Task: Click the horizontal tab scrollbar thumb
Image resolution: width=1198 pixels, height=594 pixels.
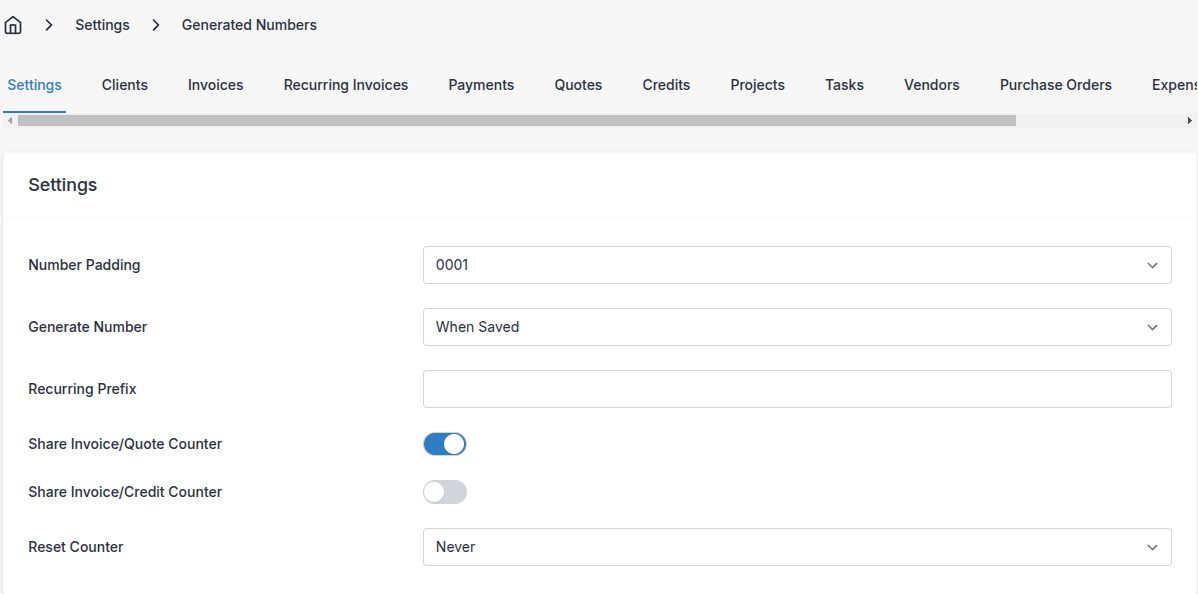Action: coord(516,120)
